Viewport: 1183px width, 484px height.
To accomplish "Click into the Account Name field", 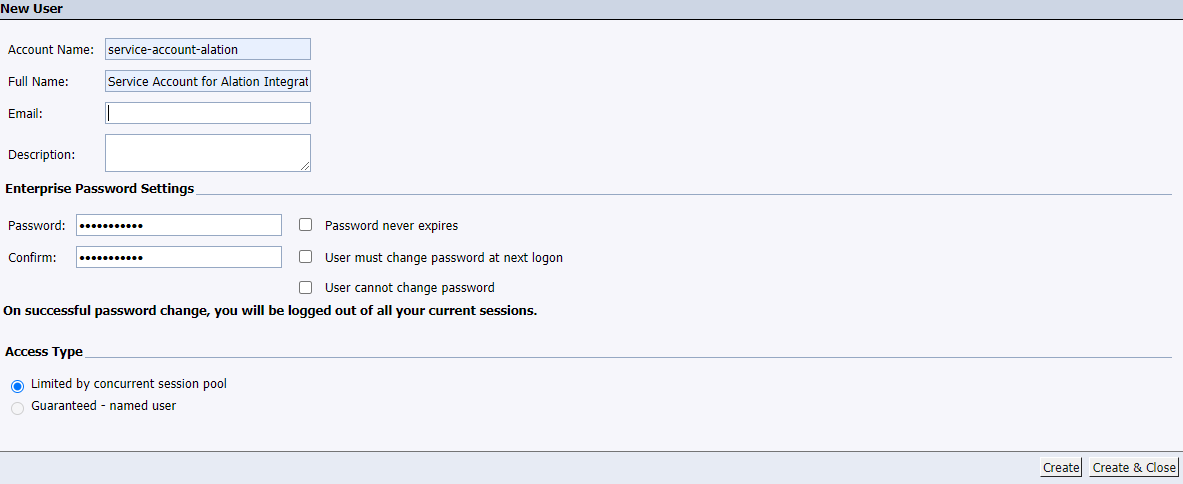I will pyautogui.click(x=207, y=49).
